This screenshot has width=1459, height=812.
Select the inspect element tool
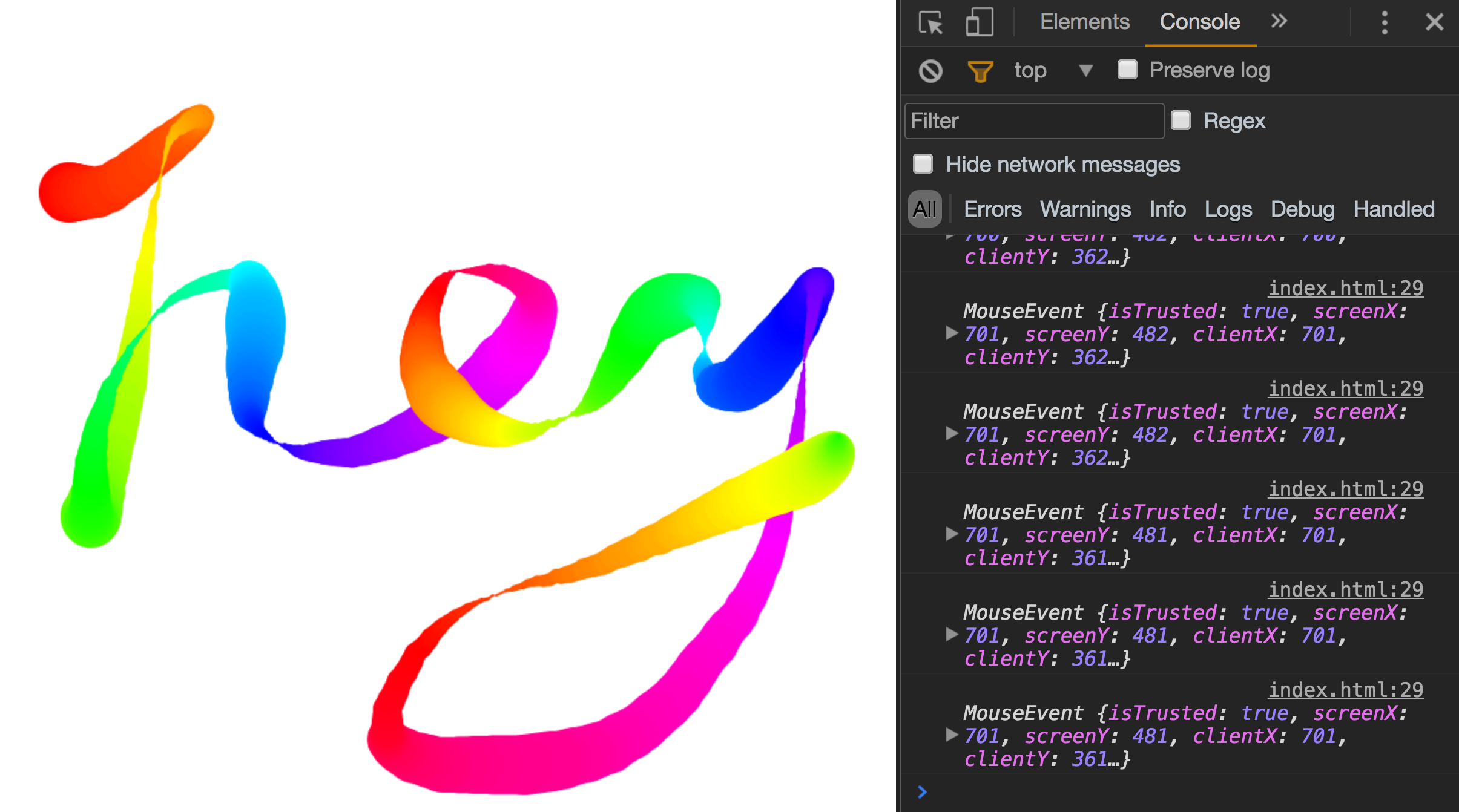[929, 22]
